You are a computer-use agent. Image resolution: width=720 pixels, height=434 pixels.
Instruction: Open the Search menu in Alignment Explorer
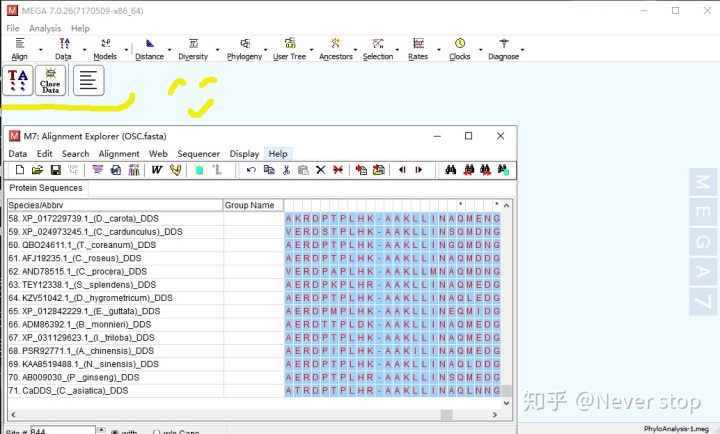tap(75, 154)
